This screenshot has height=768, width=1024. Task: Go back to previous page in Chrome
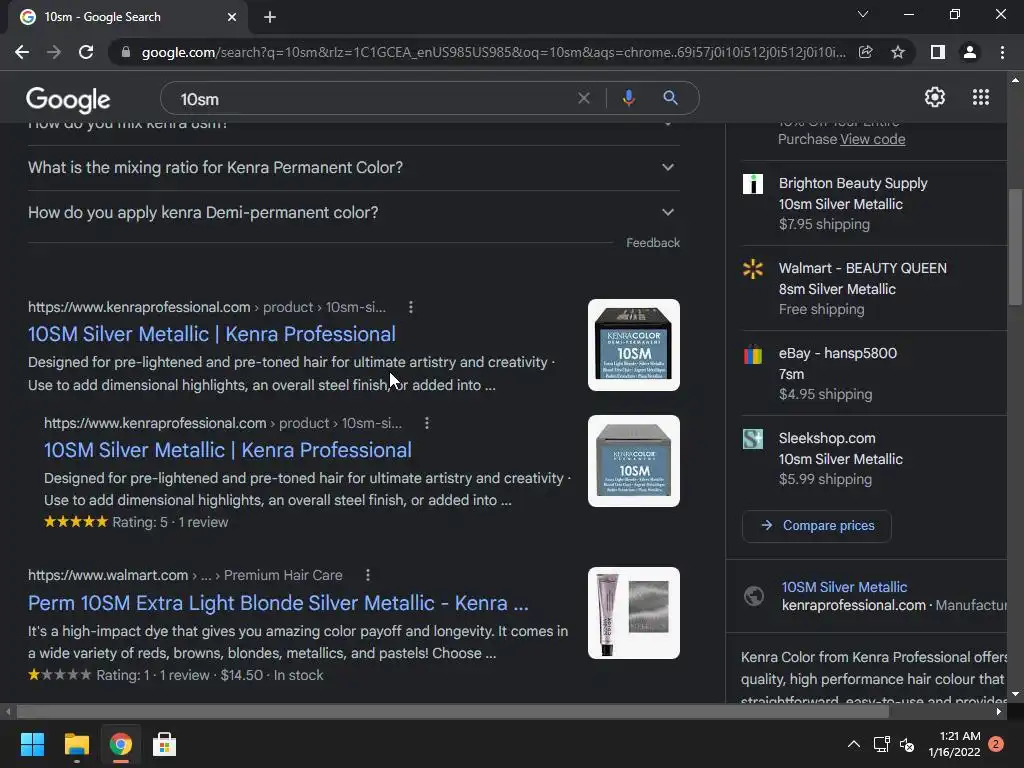[x=22, y=52]
